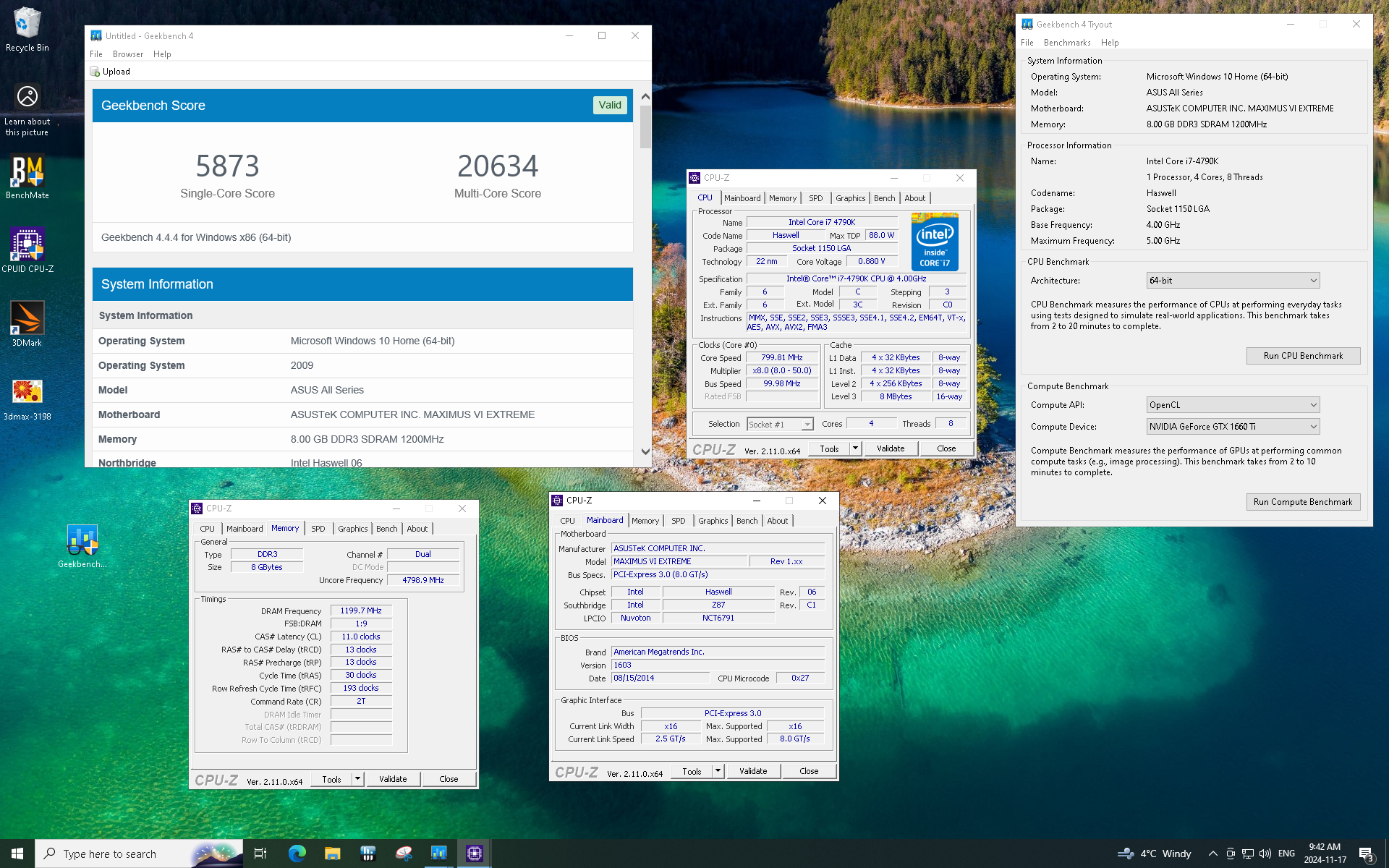Image resolution: width=1389 pixels, height=868 pixels.
Task: Open the volume control in system tray
Action: click(x=1265, y=854)
